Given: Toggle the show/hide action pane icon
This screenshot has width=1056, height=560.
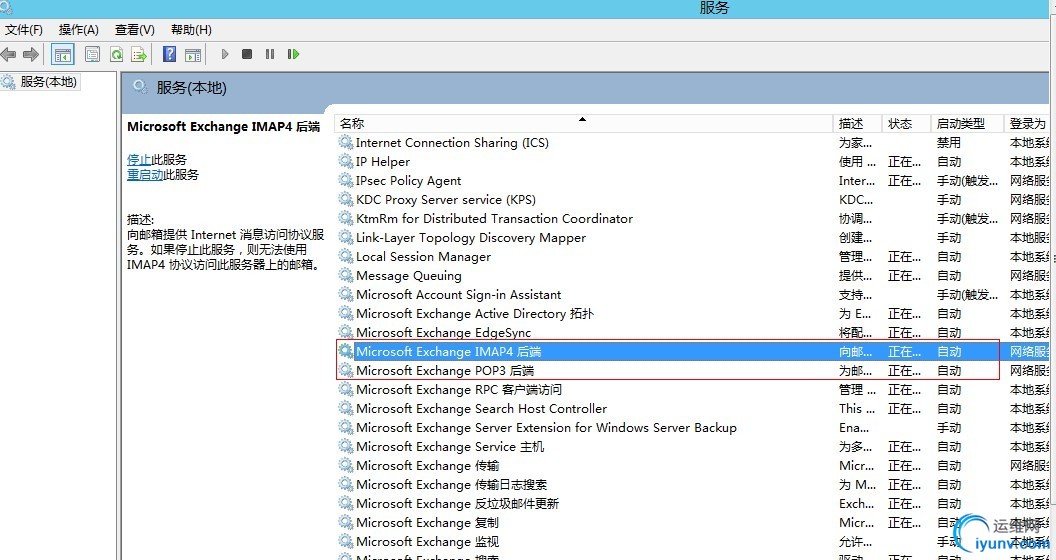Looking at the screenshot, I should (193, 55).
